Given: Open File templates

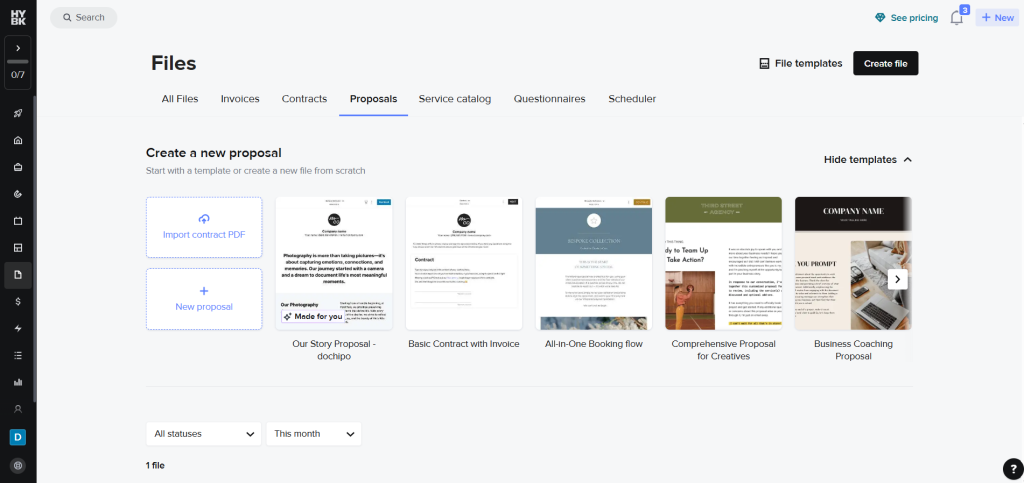Looking at the screenshot, I should pos(801,63).
